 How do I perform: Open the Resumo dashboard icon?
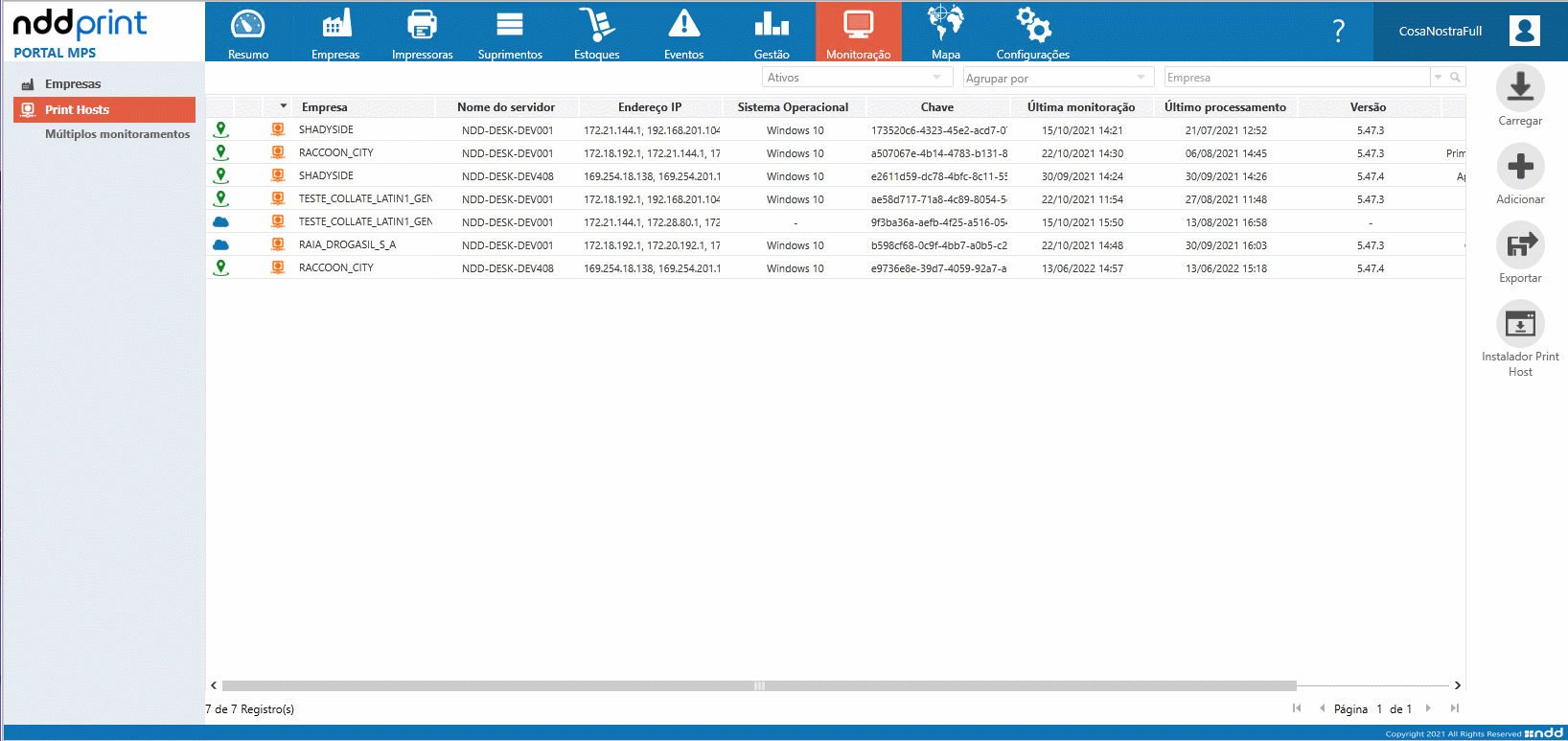(248, 25)
